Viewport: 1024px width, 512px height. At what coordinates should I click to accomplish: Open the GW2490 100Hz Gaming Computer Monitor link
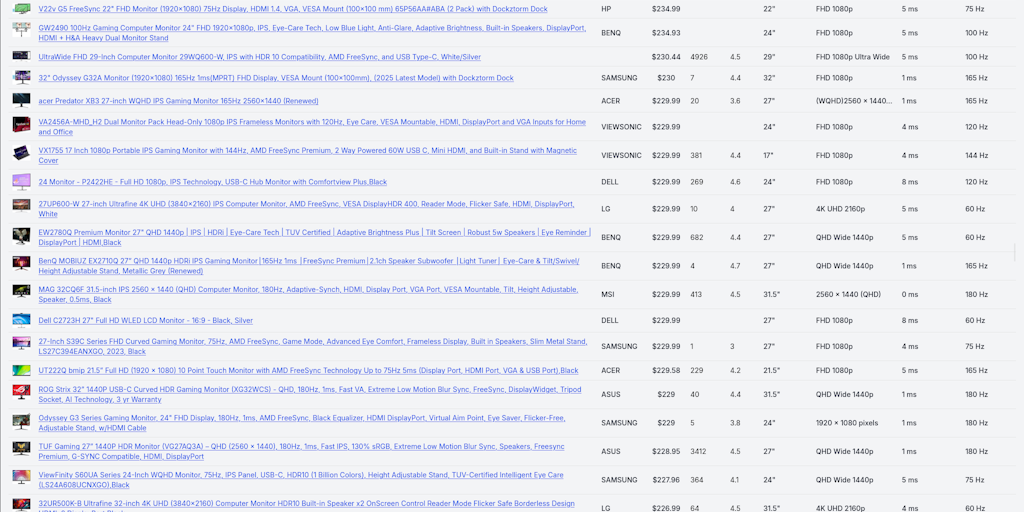pos(312,28)
